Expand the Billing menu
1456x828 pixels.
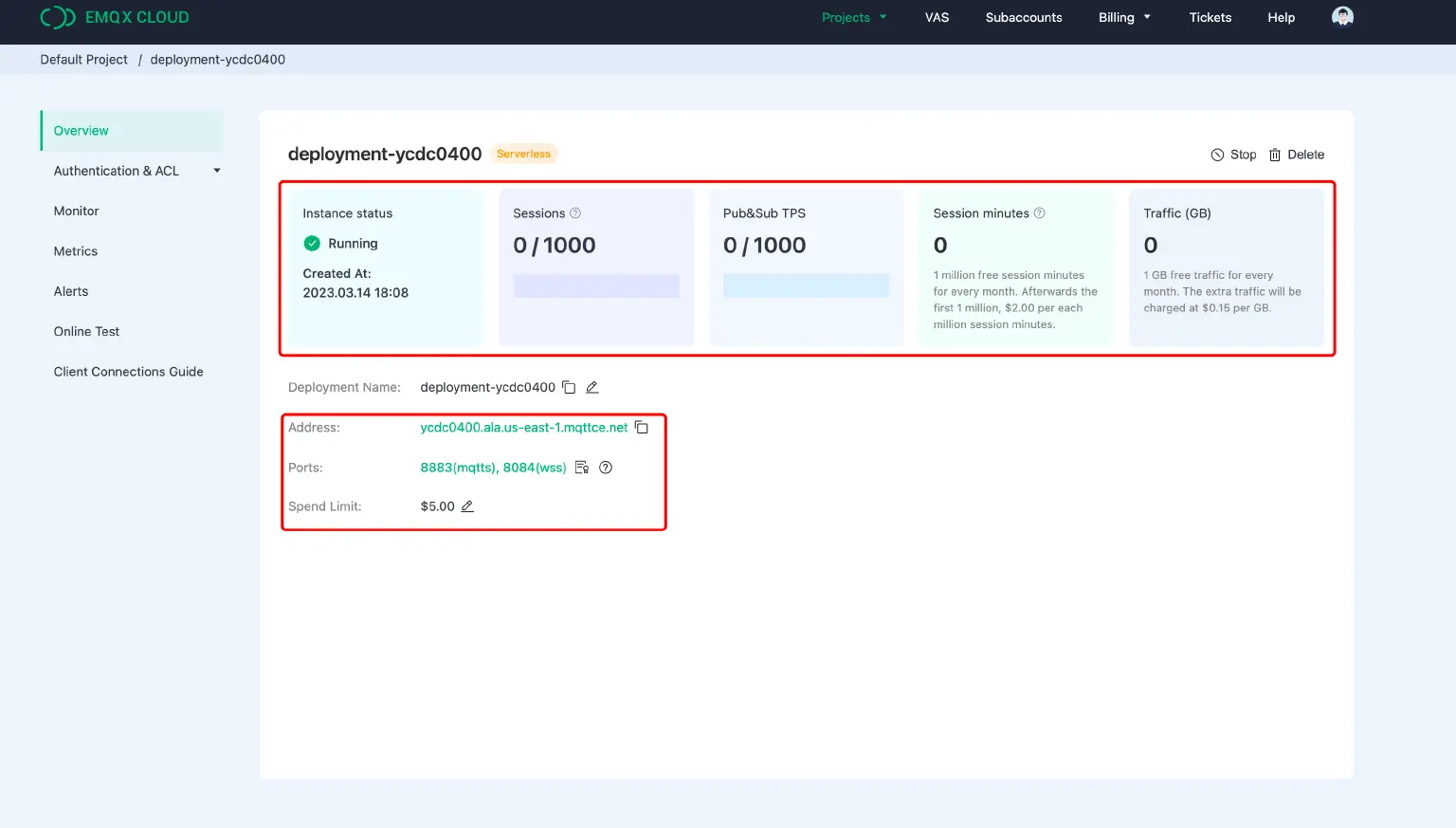pos(1124,17)
